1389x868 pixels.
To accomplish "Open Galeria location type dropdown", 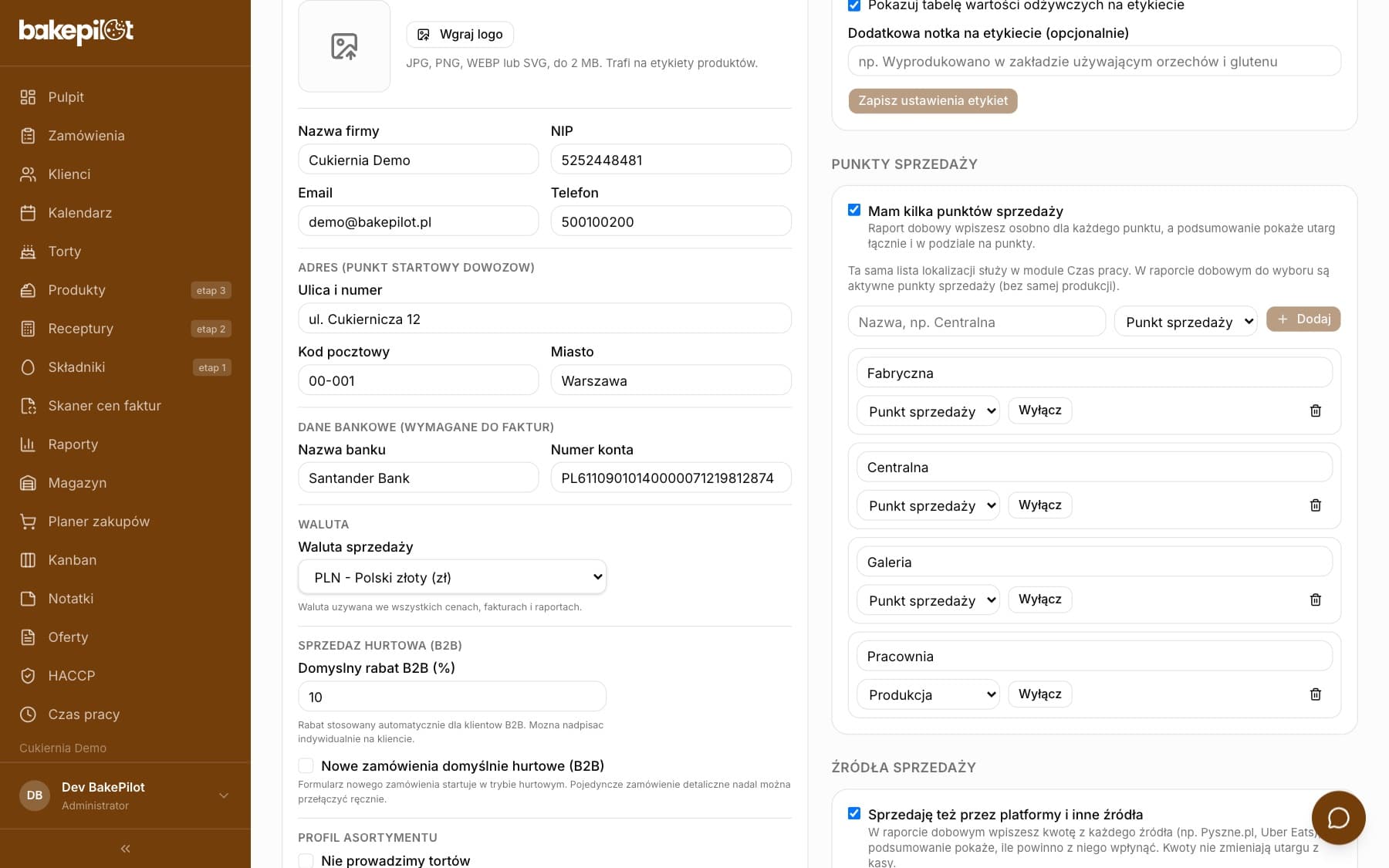I will click(928, 600).
